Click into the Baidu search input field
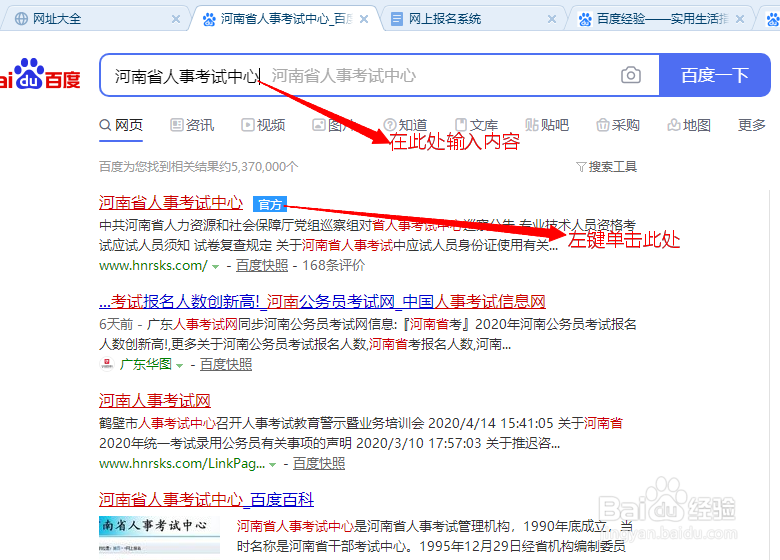The image size is (780, 560). click(x=379, y=75)
